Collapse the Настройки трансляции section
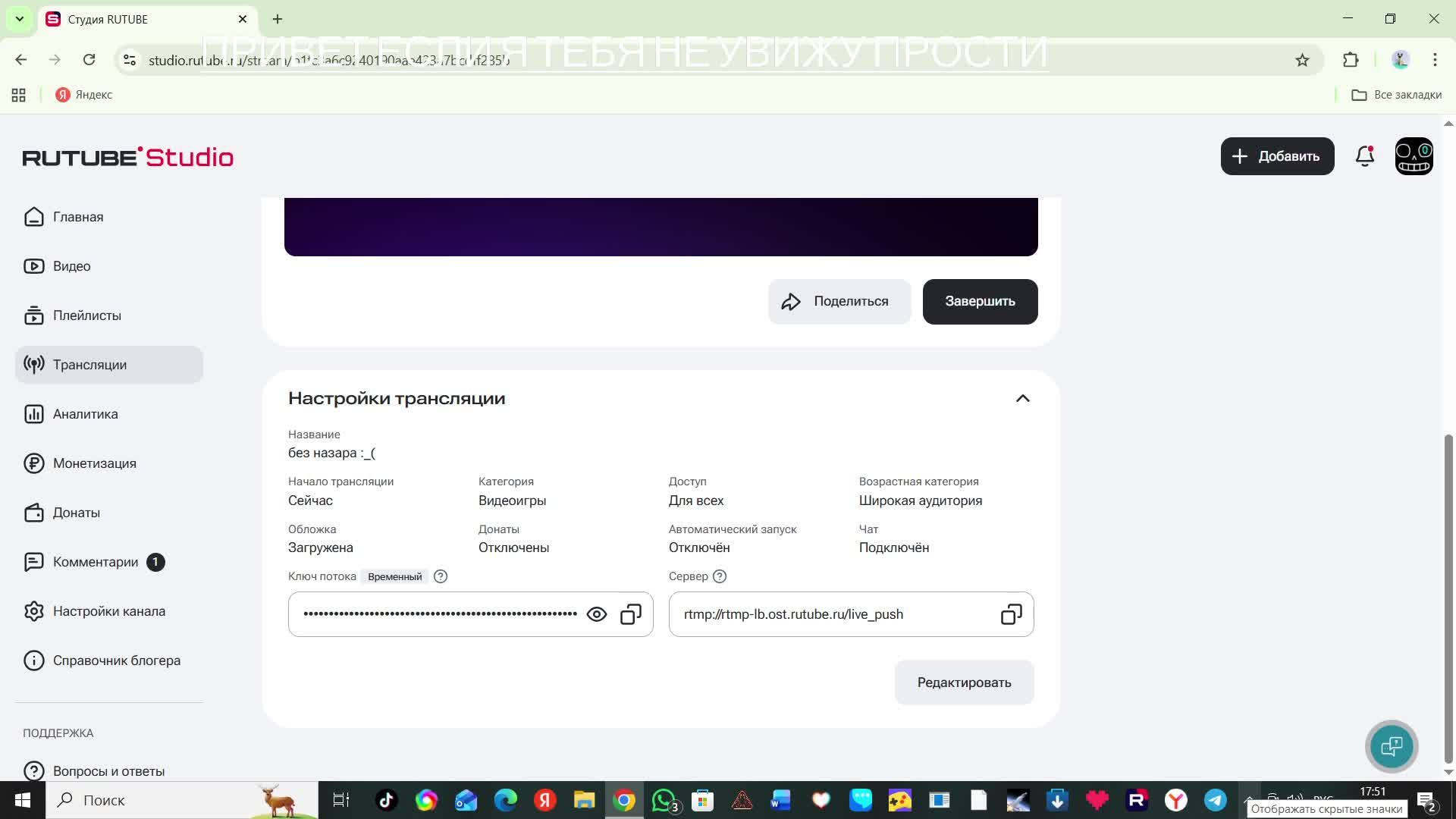 1022,399
